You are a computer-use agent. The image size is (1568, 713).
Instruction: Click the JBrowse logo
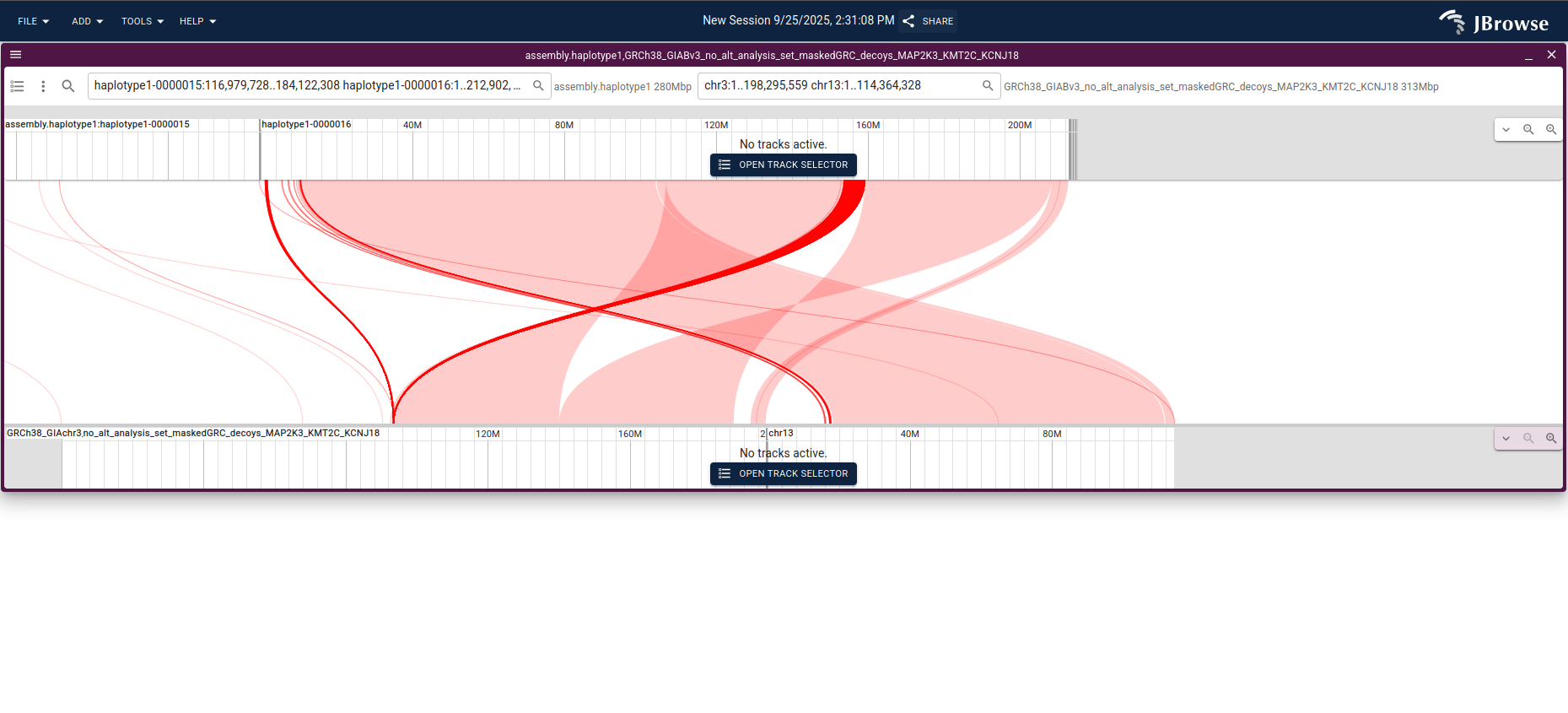click(x=1494, y=22)
